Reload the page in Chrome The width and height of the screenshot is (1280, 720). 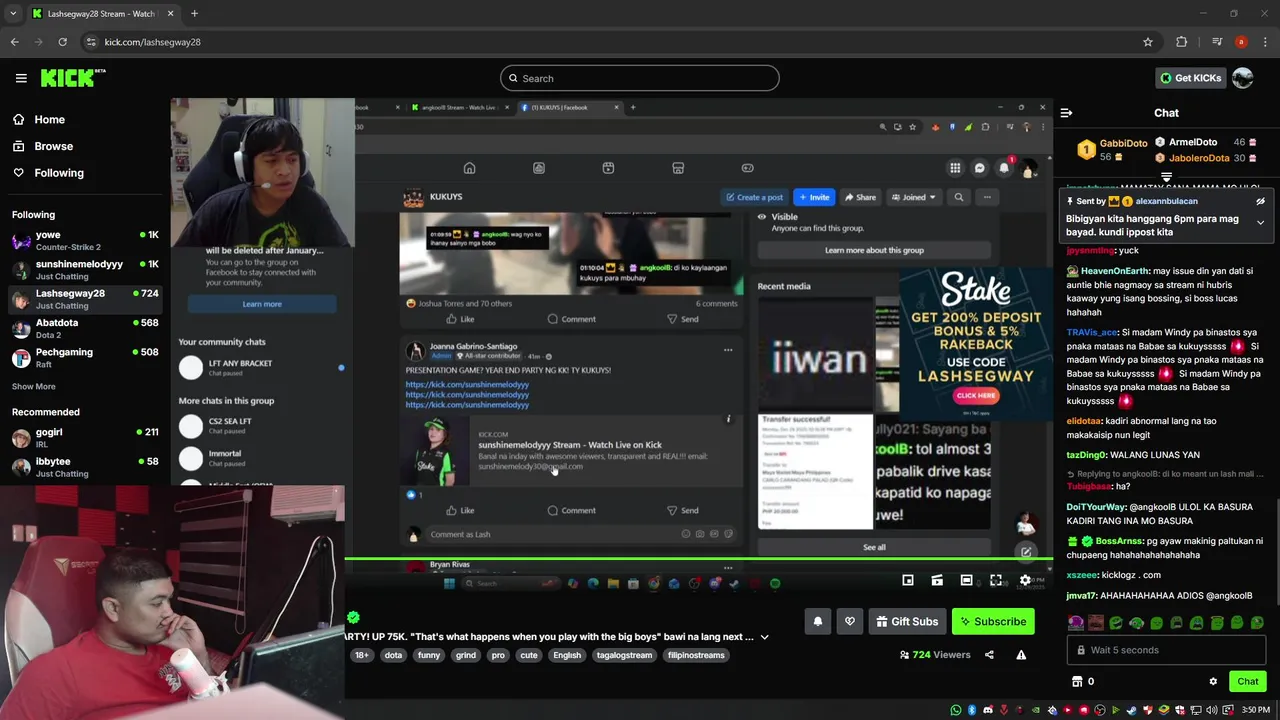[x=62, y=42]
